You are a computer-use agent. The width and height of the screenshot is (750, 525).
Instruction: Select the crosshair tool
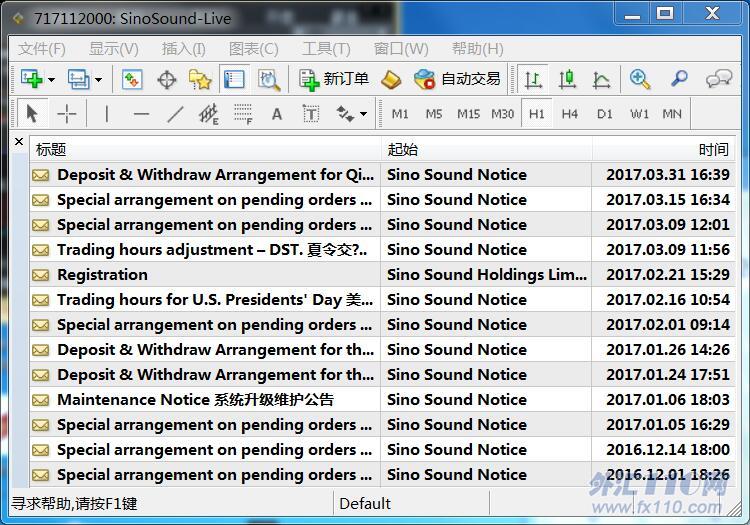66,114
